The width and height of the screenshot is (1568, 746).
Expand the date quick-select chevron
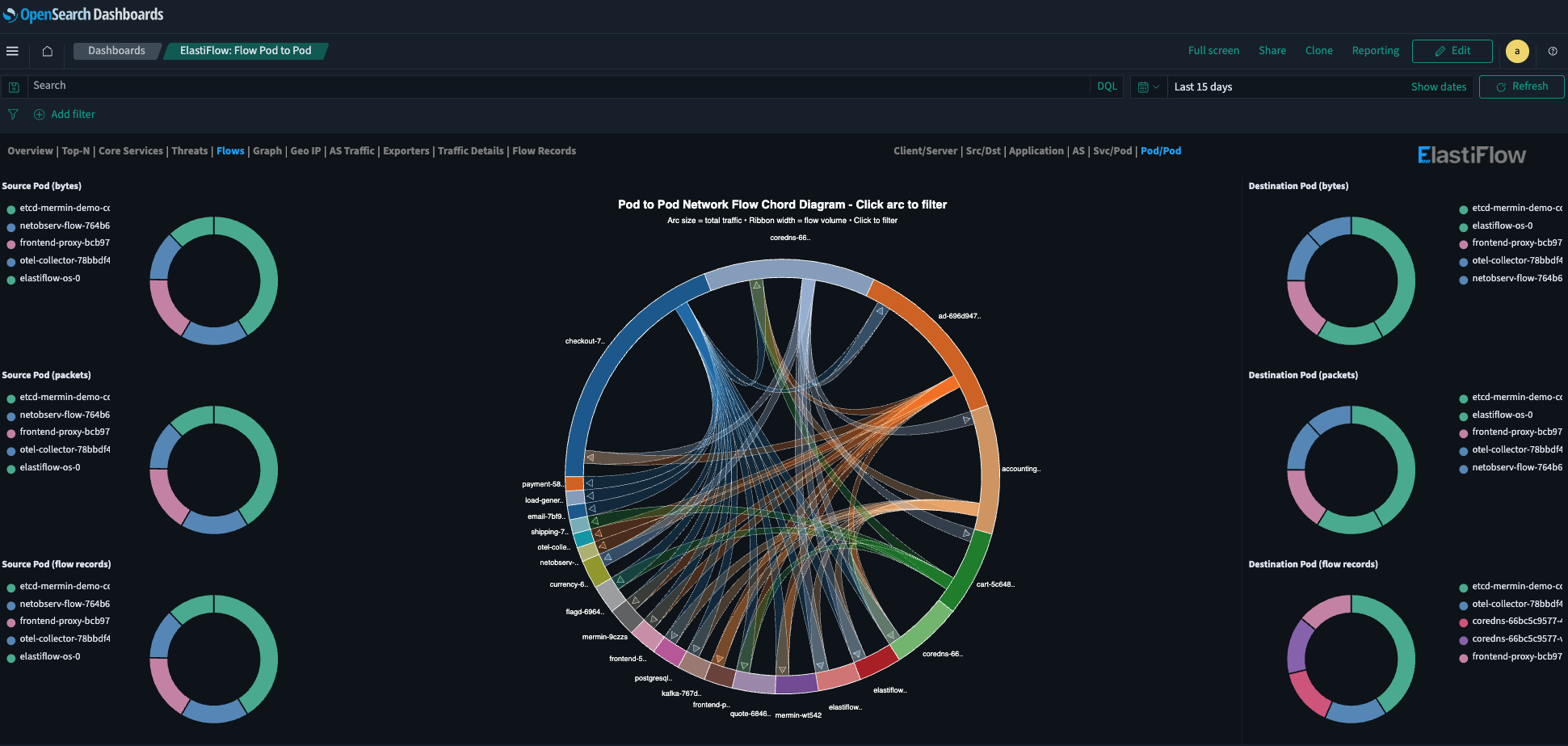click(1157, 86)
